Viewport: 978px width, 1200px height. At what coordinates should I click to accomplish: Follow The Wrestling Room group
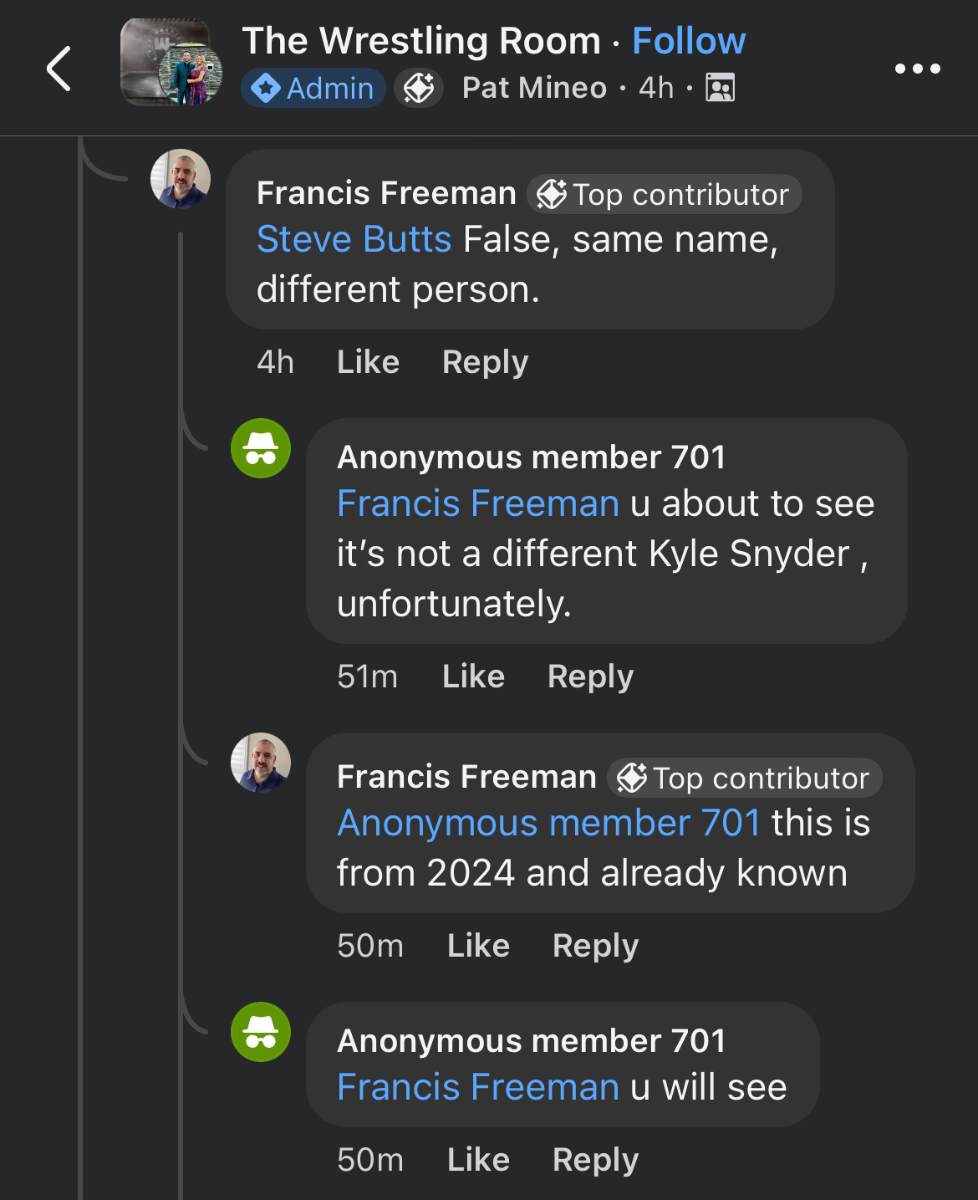click(689, 41)
